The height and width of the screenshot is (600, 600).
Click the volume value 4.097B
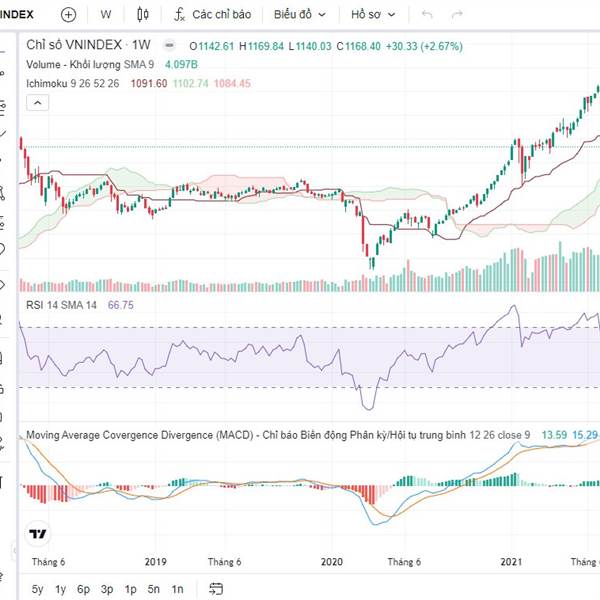[181, 65]
